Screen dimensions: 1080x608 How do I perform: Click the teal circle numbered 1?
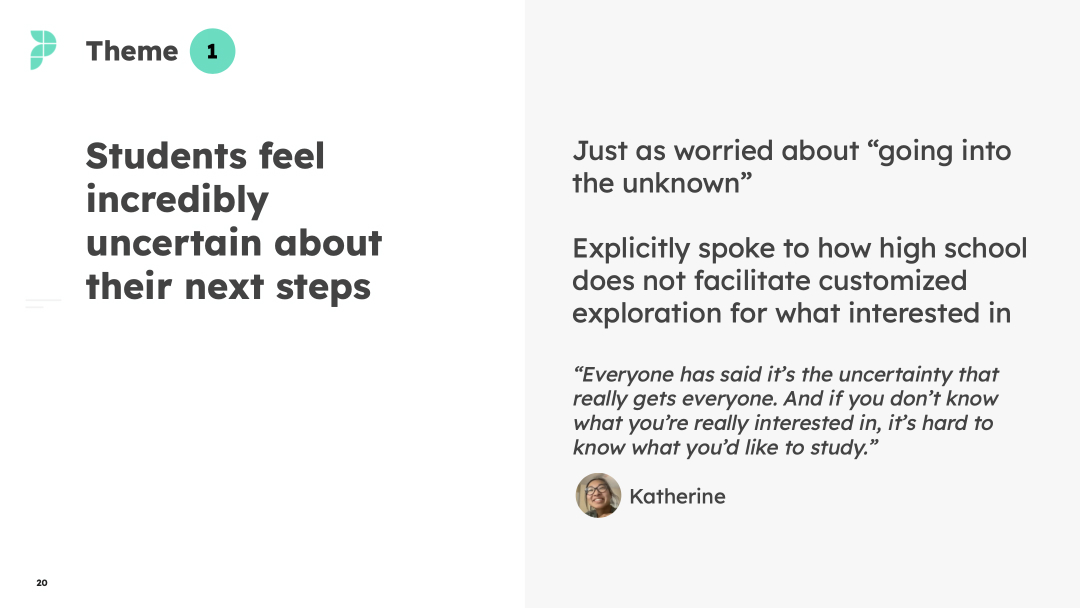tap(212, 51)
